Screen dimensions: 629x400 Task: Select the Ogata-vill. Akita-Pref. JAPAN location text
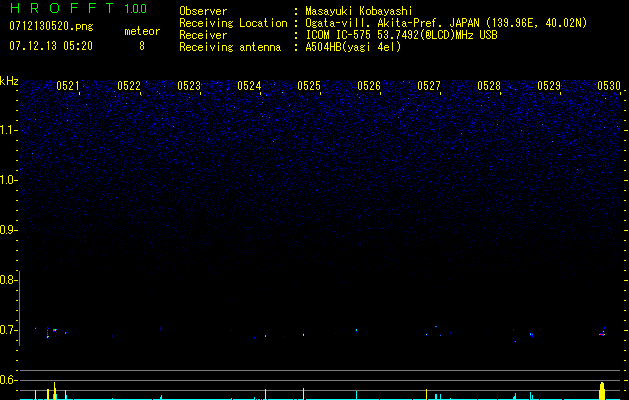(446, 23)
